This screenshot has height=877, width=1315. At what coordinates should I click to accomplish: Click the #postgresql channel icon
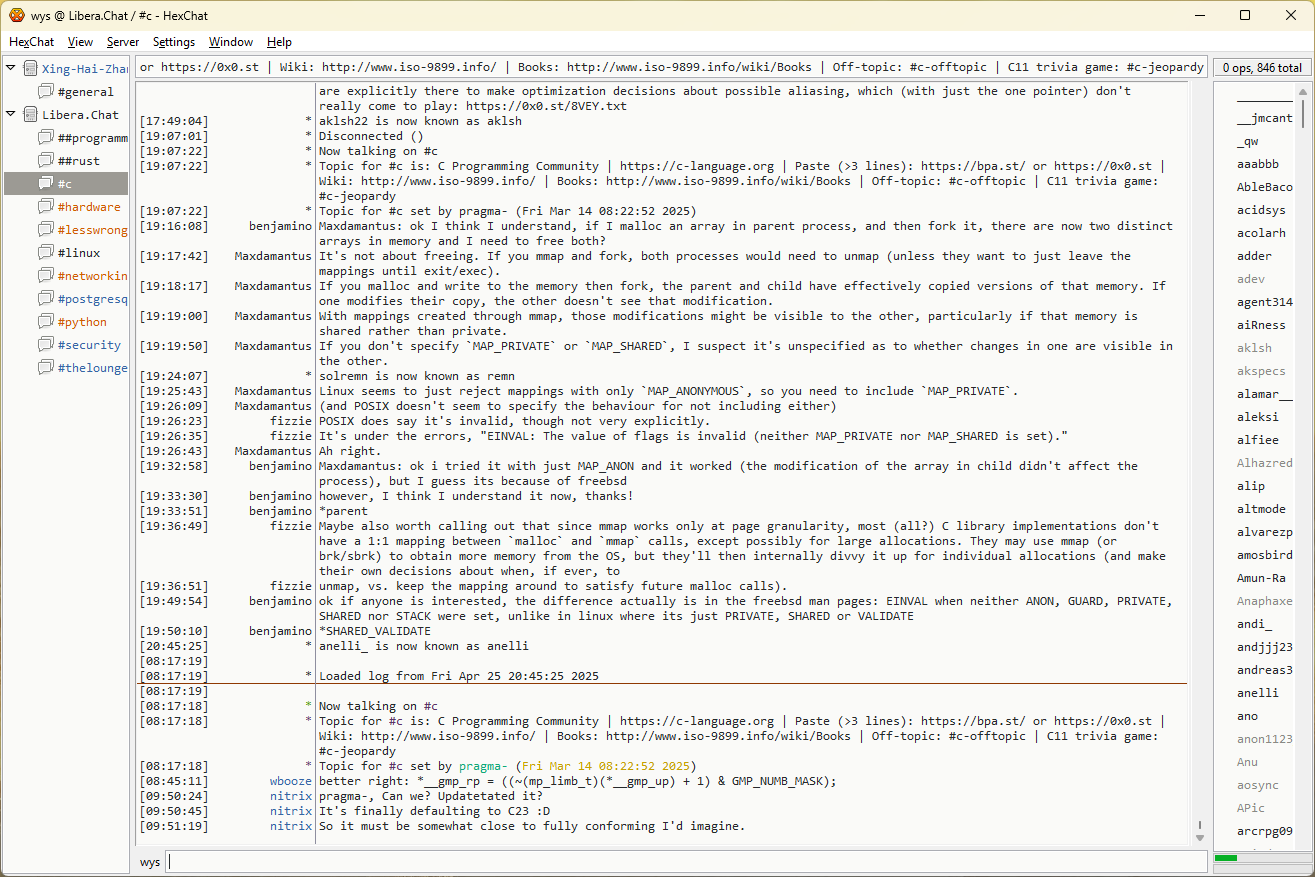coord(46,299)
